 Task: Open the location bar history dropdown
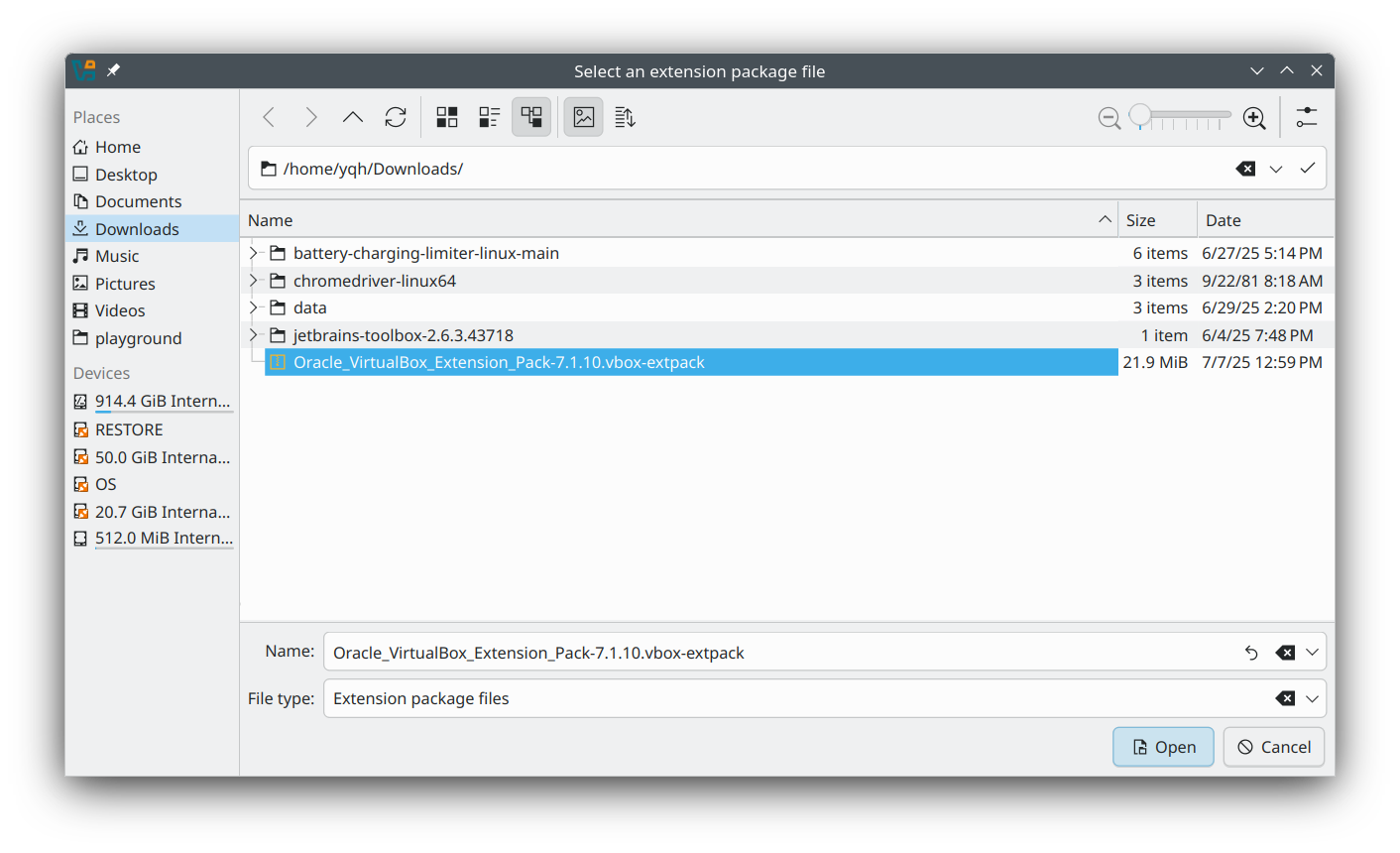[x=1277, y=168]
